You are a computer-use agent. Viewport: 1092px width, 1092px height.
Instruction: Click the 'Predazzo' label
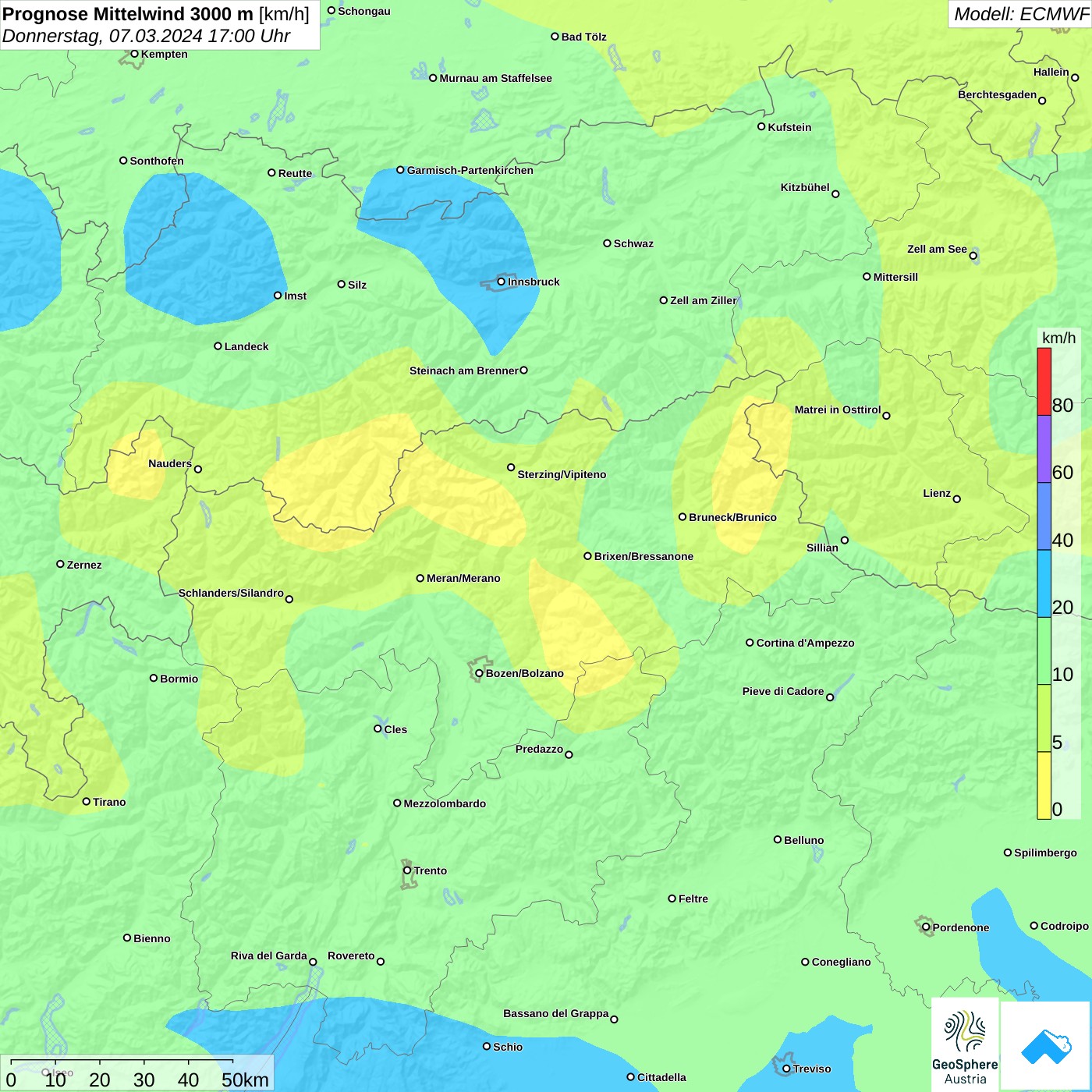(x=539, y=749)
